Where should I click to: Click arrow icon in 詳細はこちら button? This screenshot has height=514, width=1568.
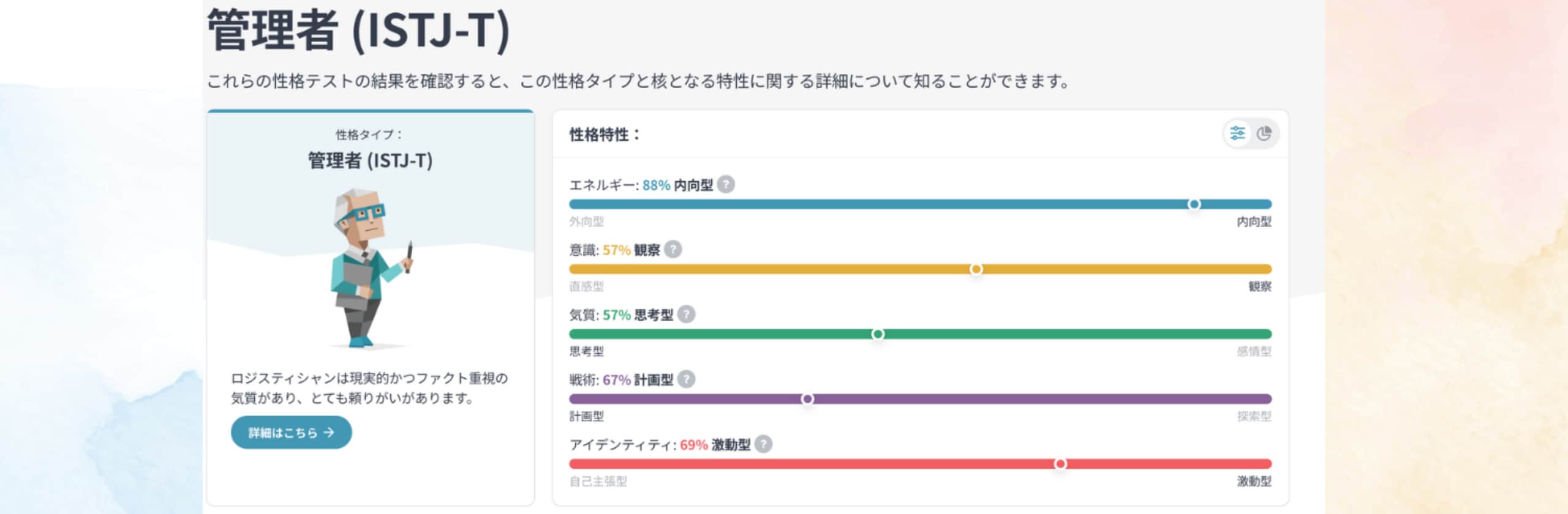click(x=329, y=432)
